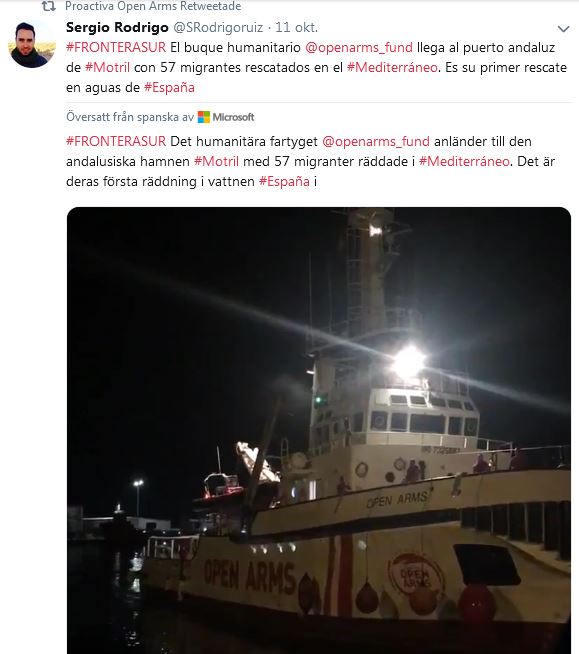Open @openarms_fund mention in Spanish text
The image size is (579, 654).
point(359,48)
